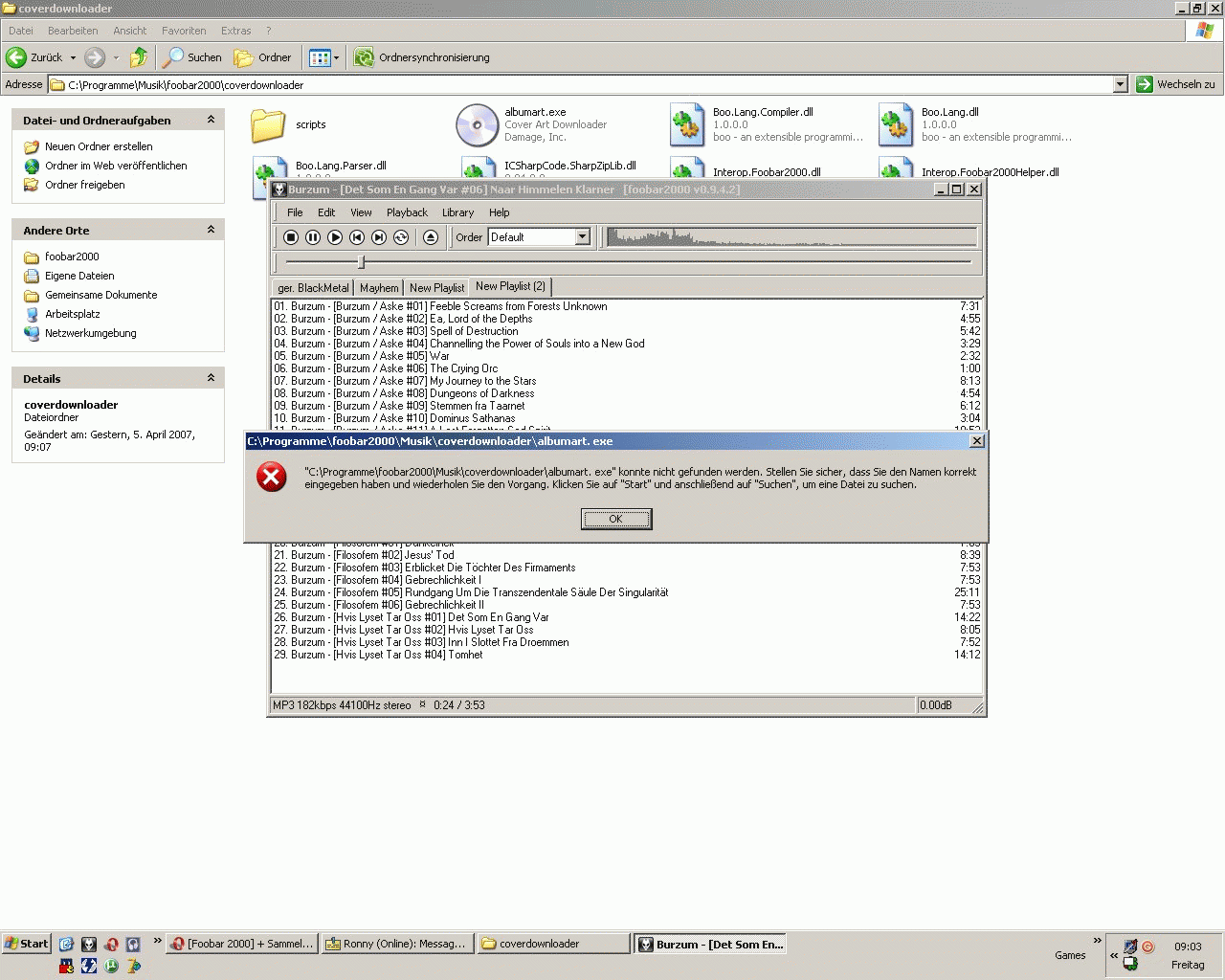
Task: Move the foobar2000 seek slider handle
Action: tap(361, 261)
